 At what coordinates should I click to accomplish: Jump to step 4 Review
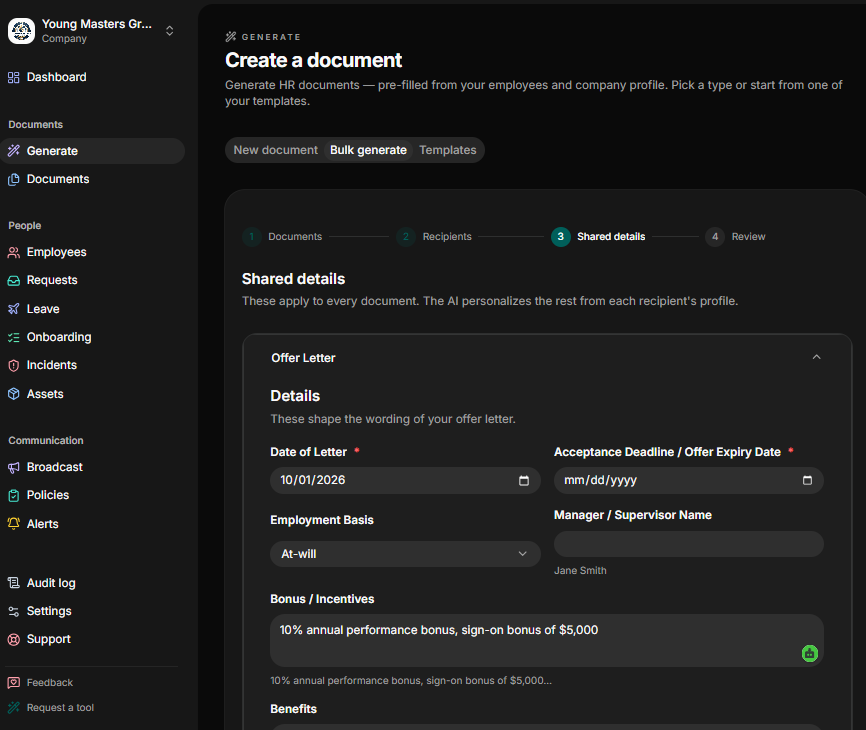point(735,236)
